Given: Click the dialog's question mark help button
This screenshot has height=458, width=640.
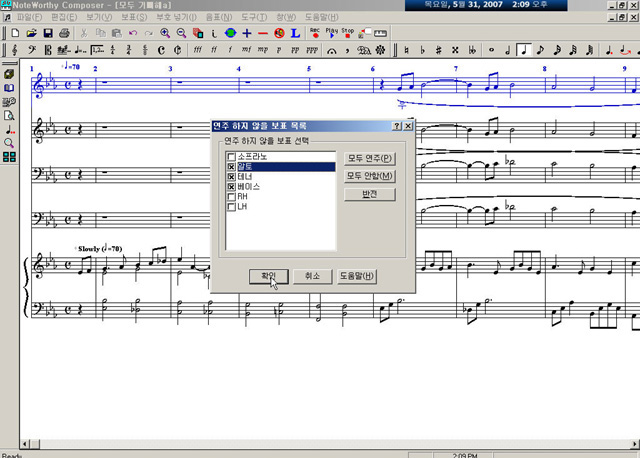Looking at the screenshot, I should click(x=397, y=126).
